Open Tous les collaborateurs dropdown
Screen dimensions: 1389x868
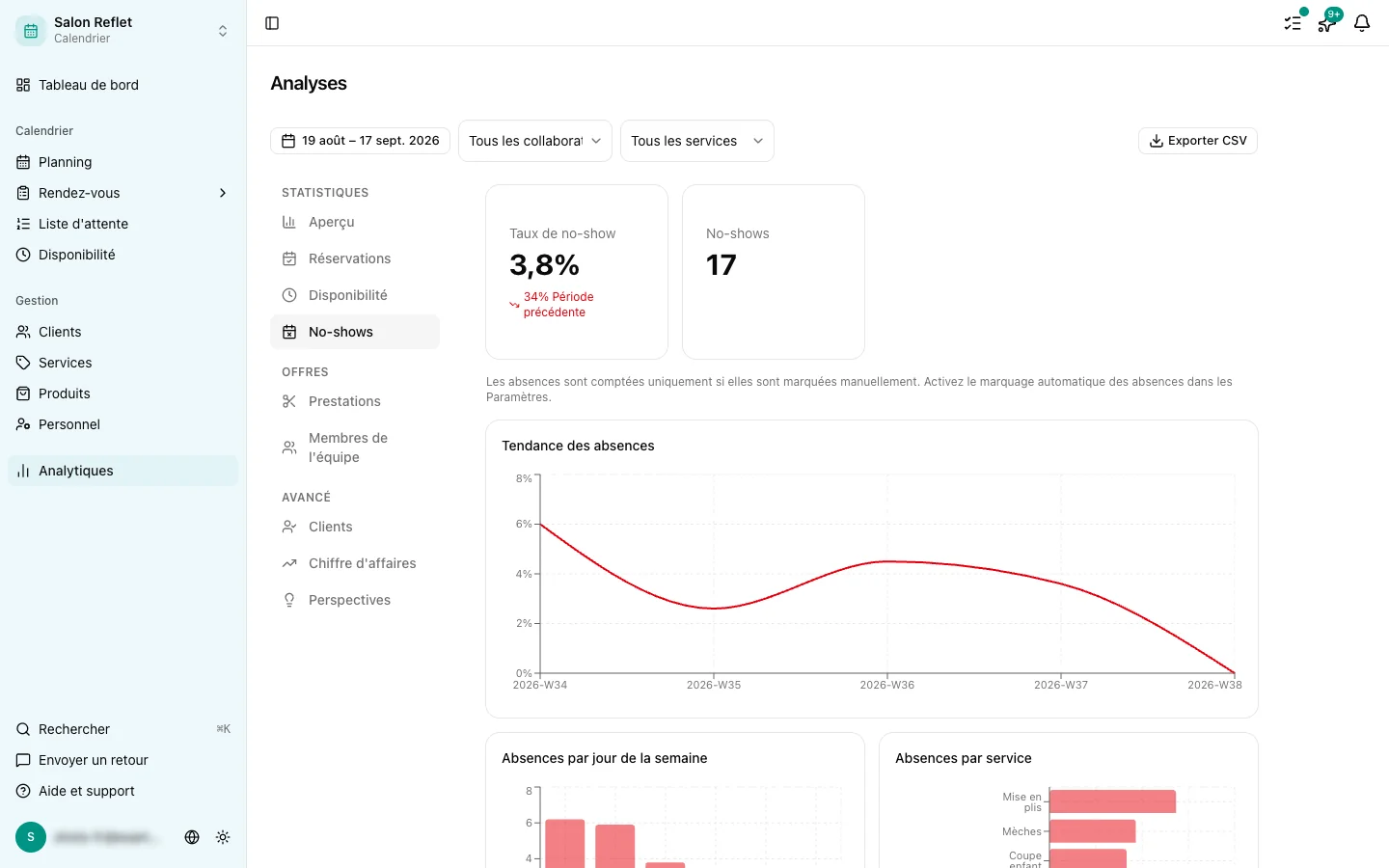(535, 141)
